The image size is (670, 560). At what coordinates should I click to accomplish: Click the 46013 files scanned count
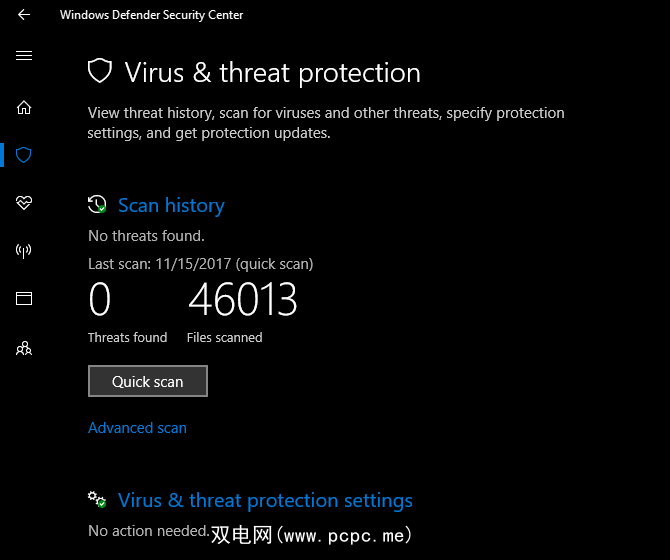pos(242,300)
